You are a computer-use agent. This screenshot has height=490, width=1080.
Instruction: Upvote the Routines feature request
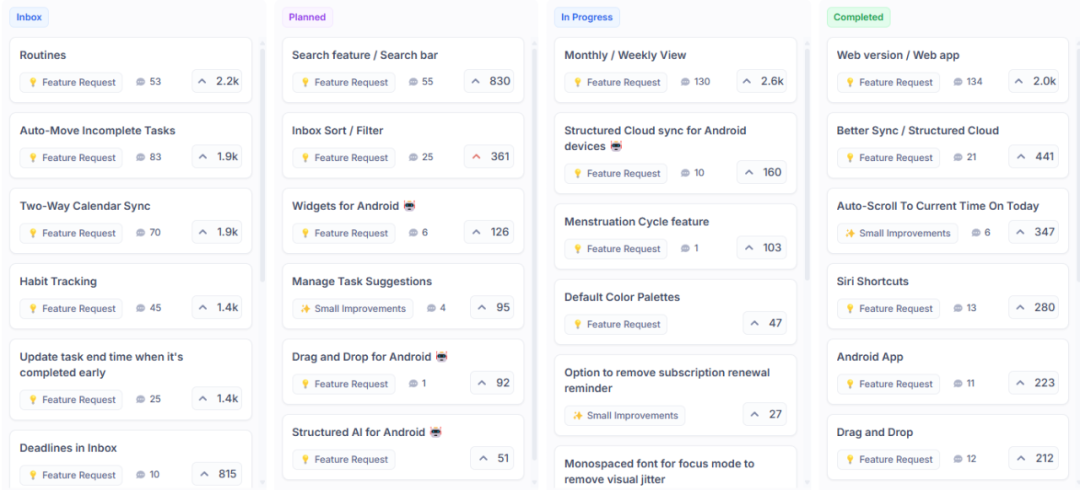point(216,82)
